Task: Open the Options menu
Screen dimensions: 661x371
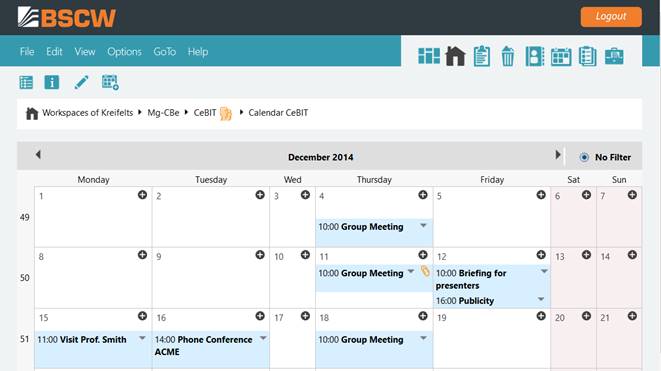Action: 124,51
